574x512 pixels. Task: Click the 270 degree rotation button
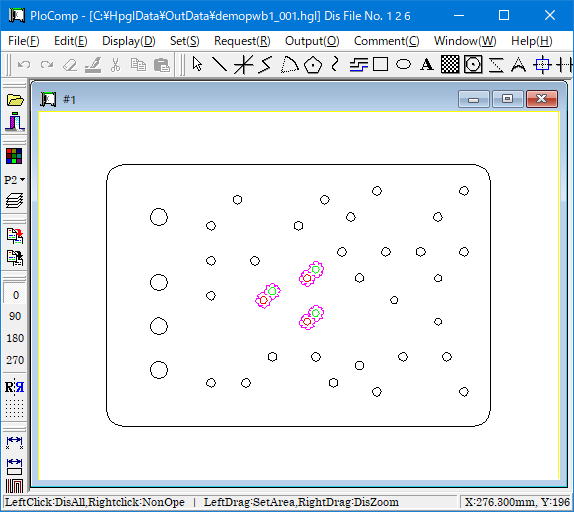tap(15, 360)
